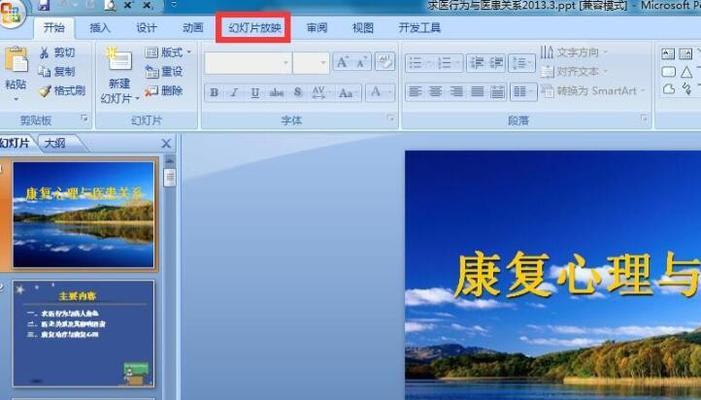Image resolution: width=701 pixels, height=400 pixels.
Task: Select the Triangle shape
Action: point(687,72)
